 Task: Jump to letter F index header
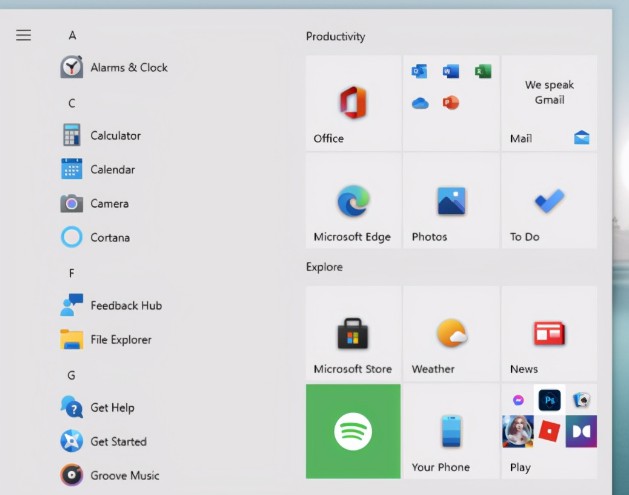72,274
